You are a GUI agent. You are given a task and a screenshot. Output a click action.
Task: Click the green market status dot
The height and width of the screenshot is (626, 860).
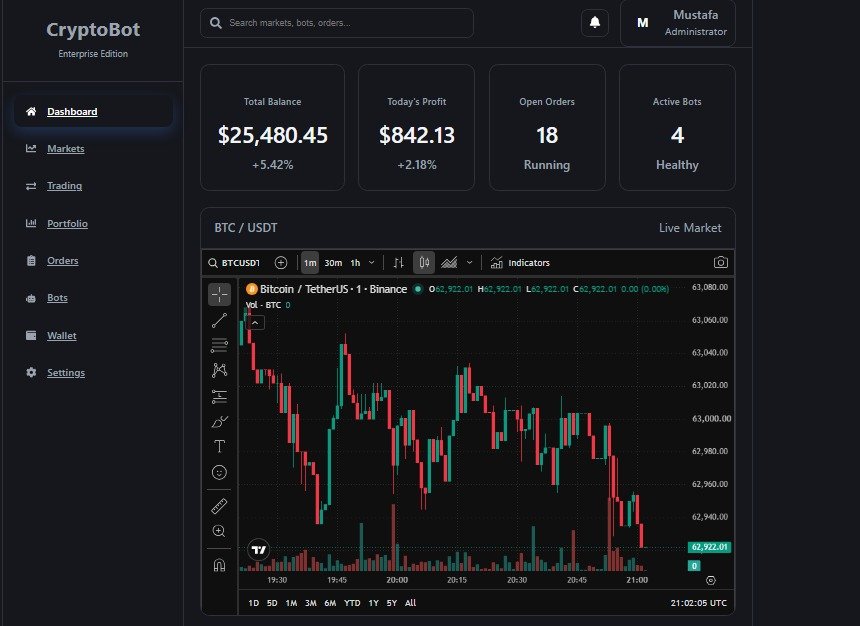[x=418, y=289]
